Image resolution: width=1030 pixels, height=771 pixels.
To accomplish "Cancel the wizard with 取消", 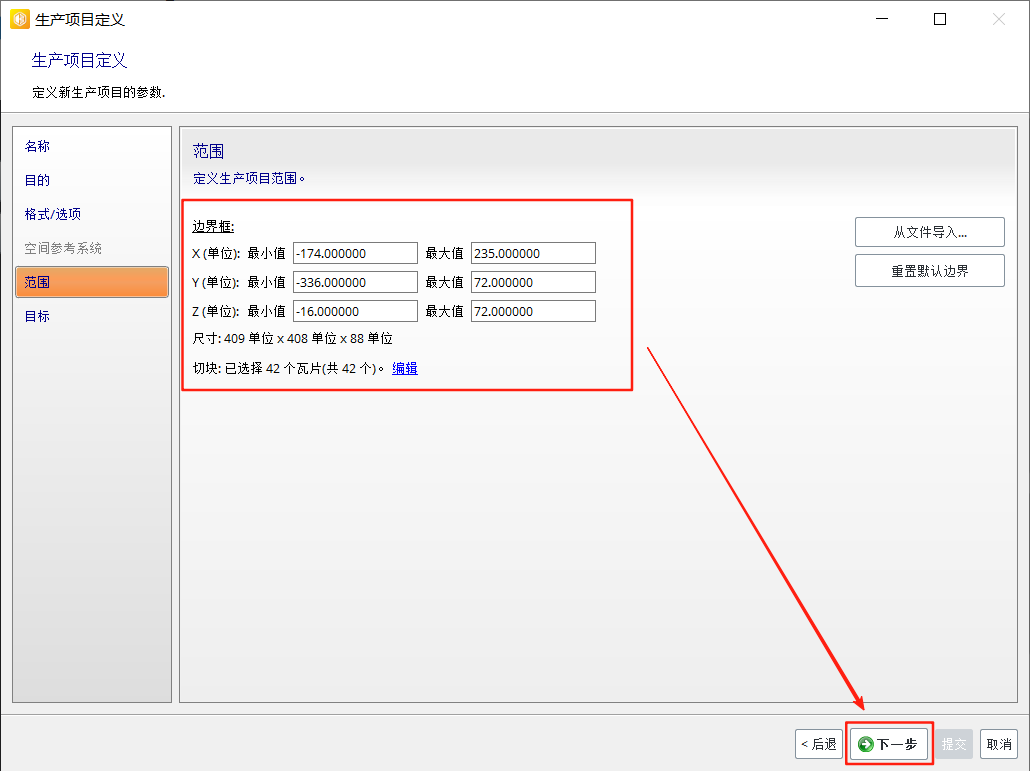I will pos(999,744).
